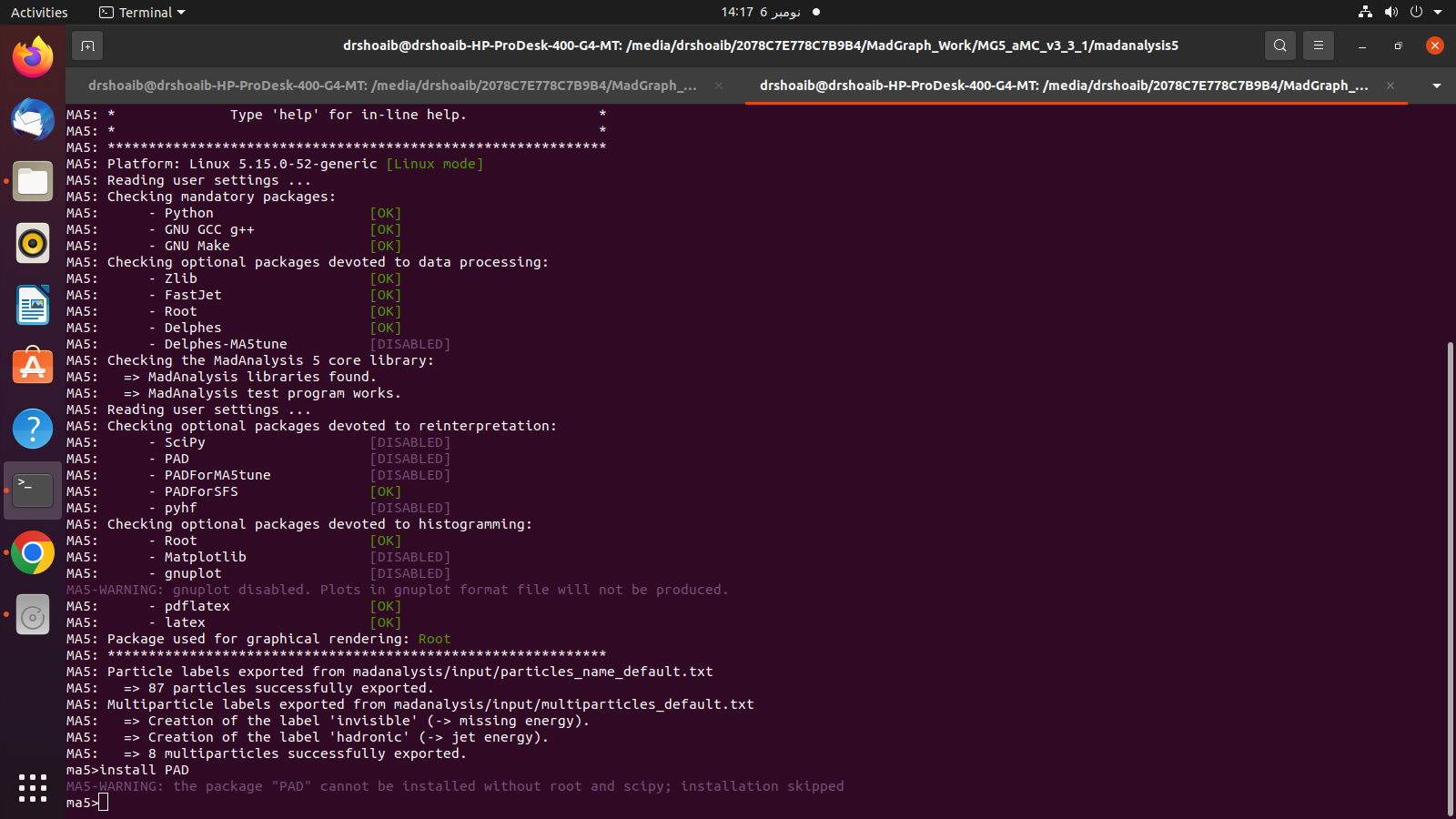Image resolution: width=1456 pixels, height=819 pixels.
Task: Click the 'MadAnalysis test program works' line
Action: click(x=234, y=393)
